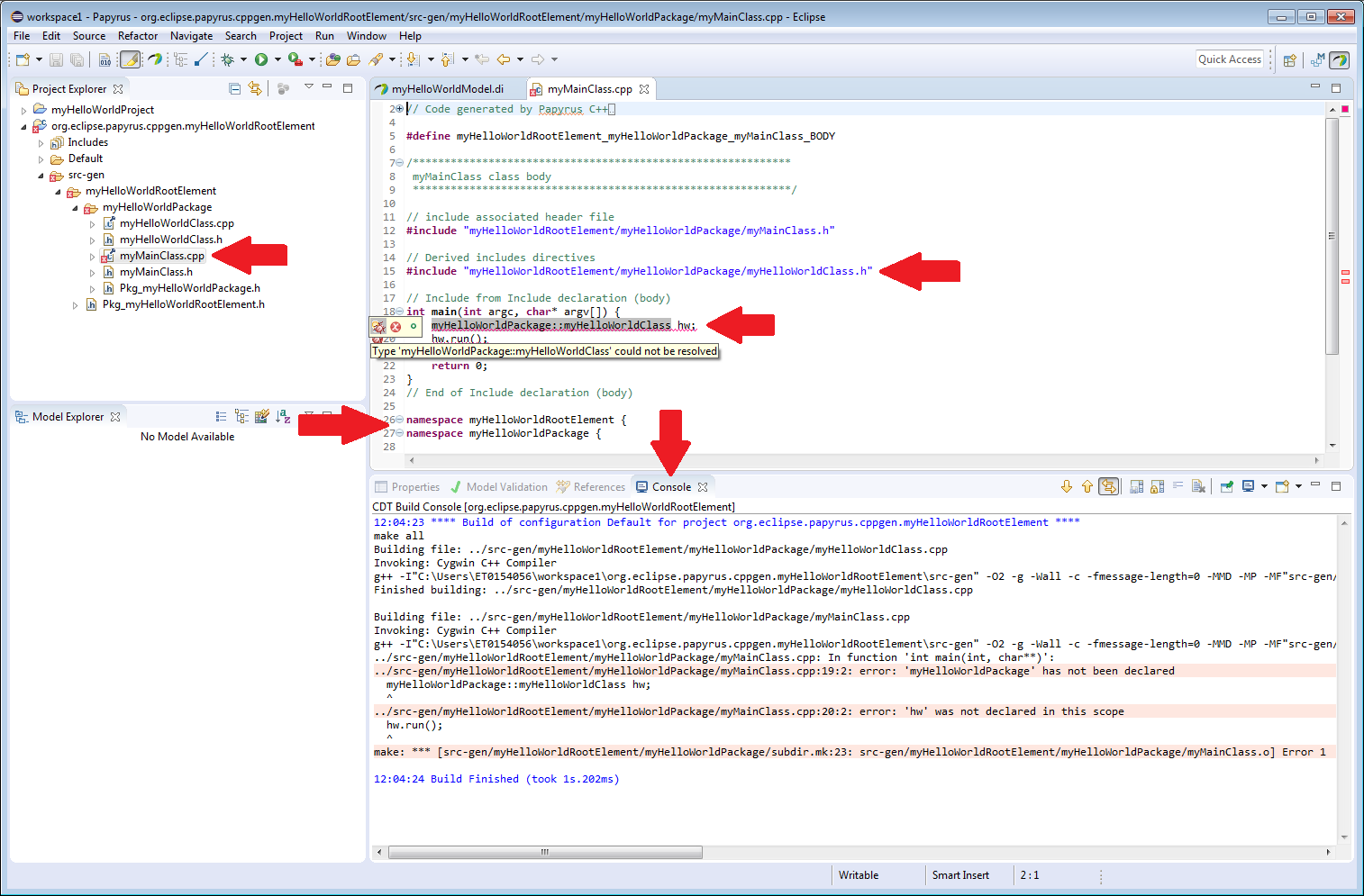Select Pkg_myHelloWorldPackage.h file
1364x896 pixels.
(190, 288)
